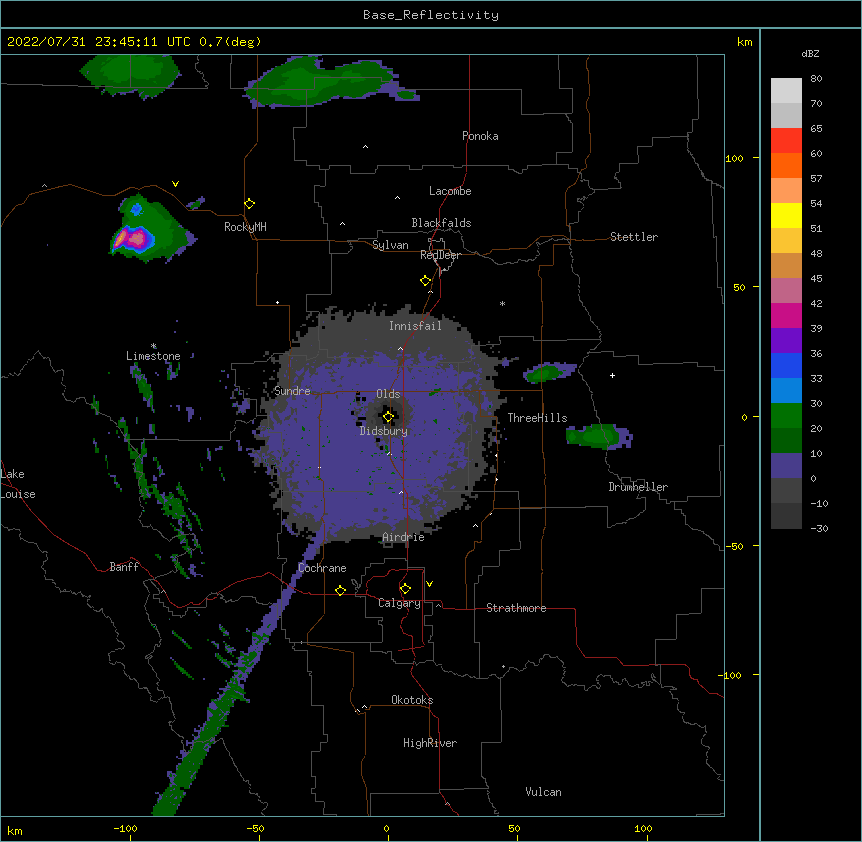This screenshot has height=842, width=862.
Task: Click the Lake Louise label
Action: [x=18, y=484]
